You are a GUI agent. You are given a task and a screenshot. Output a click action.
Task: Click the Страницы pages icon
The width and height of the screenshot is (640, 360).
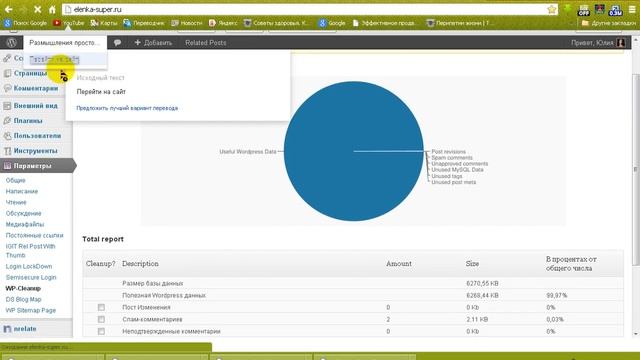7,73
